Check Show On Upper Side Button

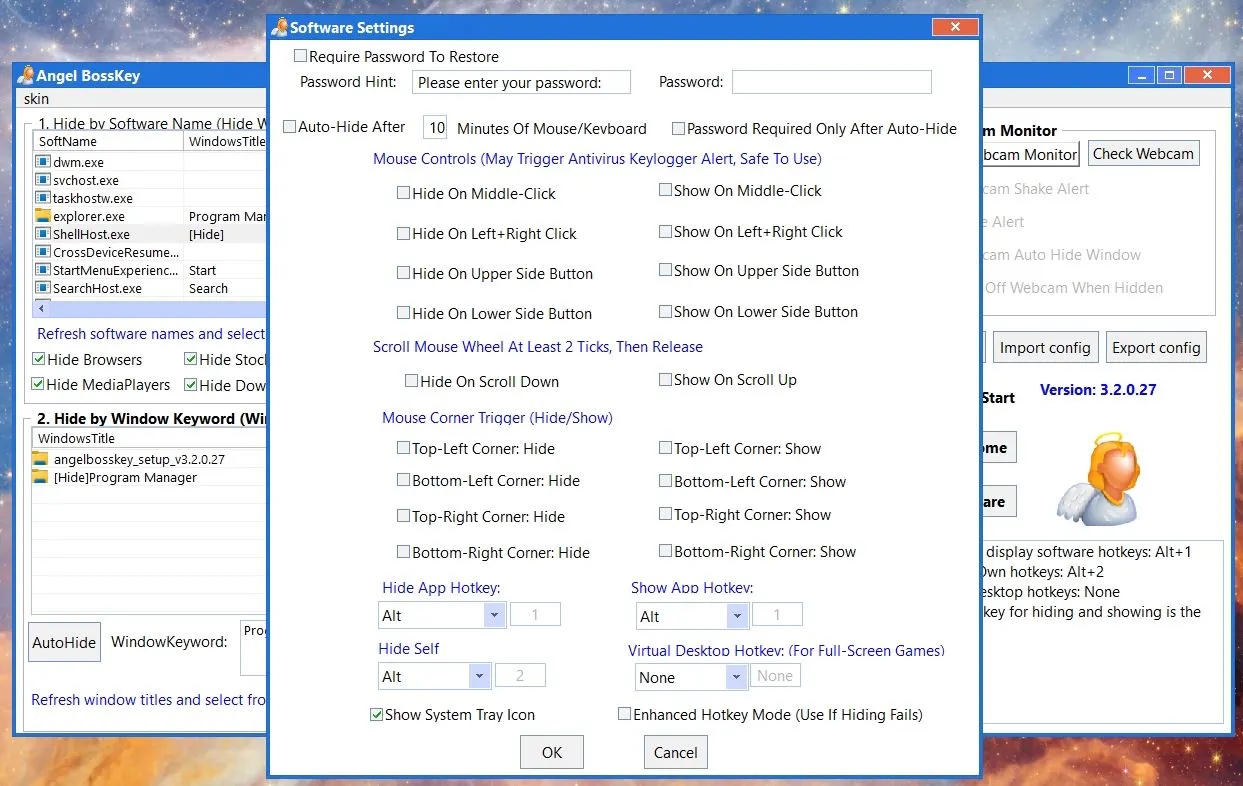point(665,270)
